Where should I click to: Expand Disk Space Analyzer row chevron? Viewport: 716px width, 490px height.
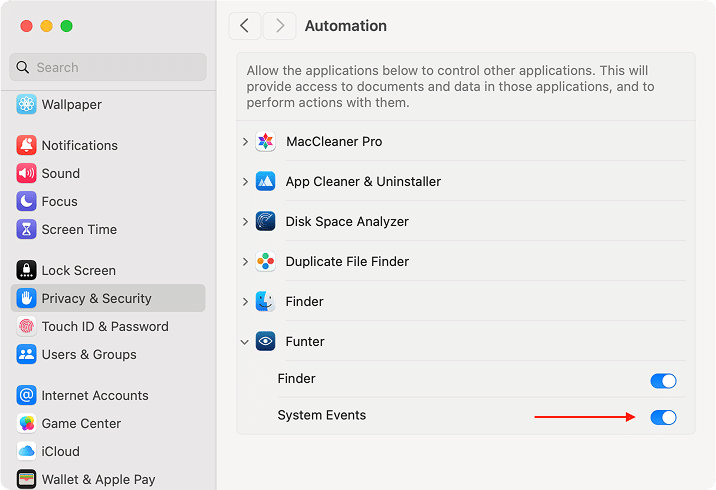[x=245, y=221]
